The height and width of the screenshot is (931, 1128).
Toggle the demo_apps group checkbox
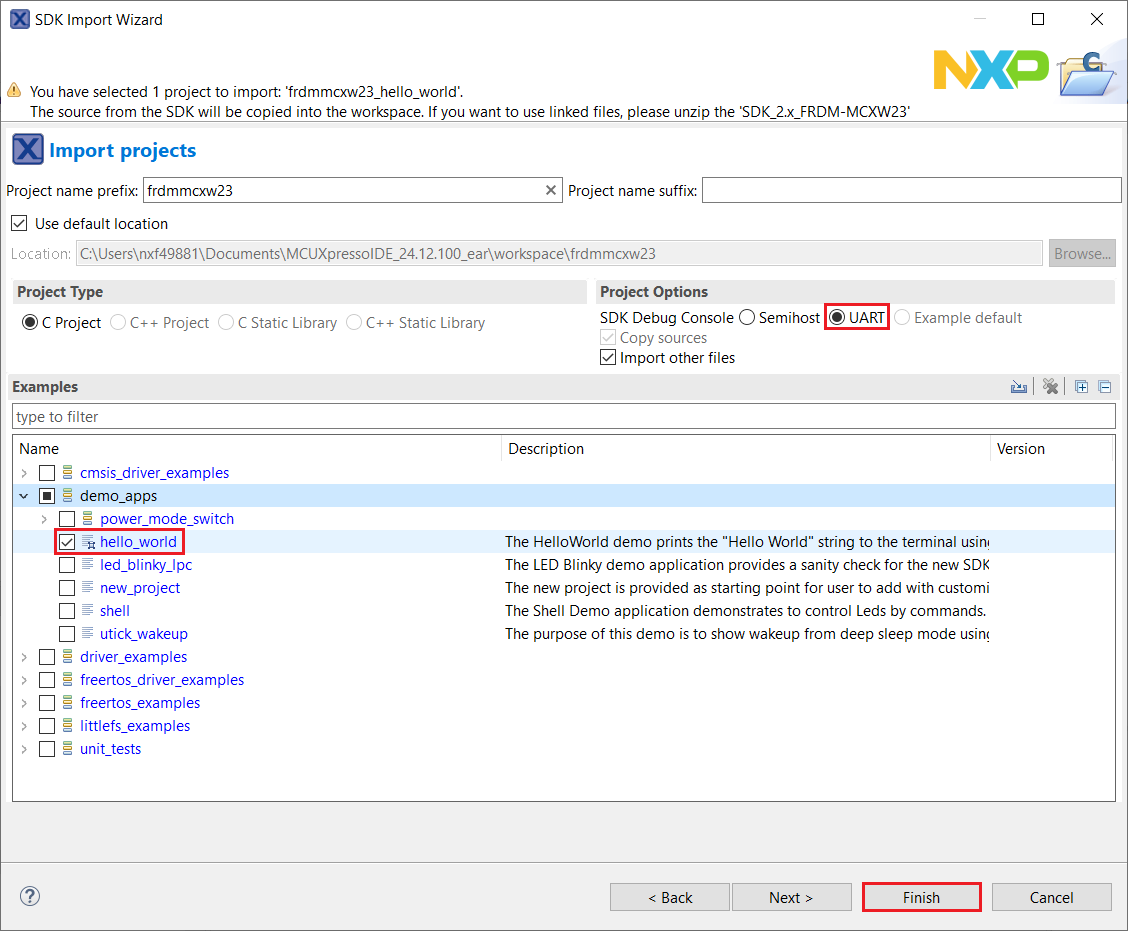[x=47, y=496]
